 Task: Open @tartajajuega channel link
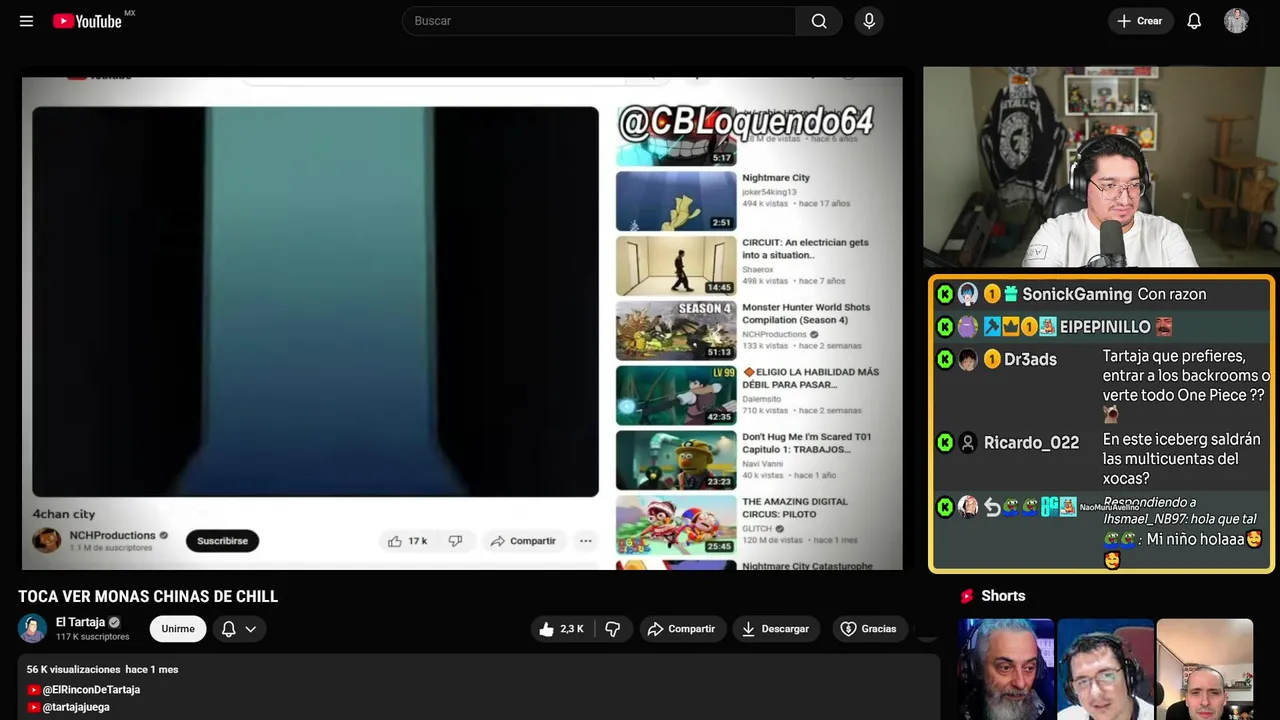(x=76, y=707)
